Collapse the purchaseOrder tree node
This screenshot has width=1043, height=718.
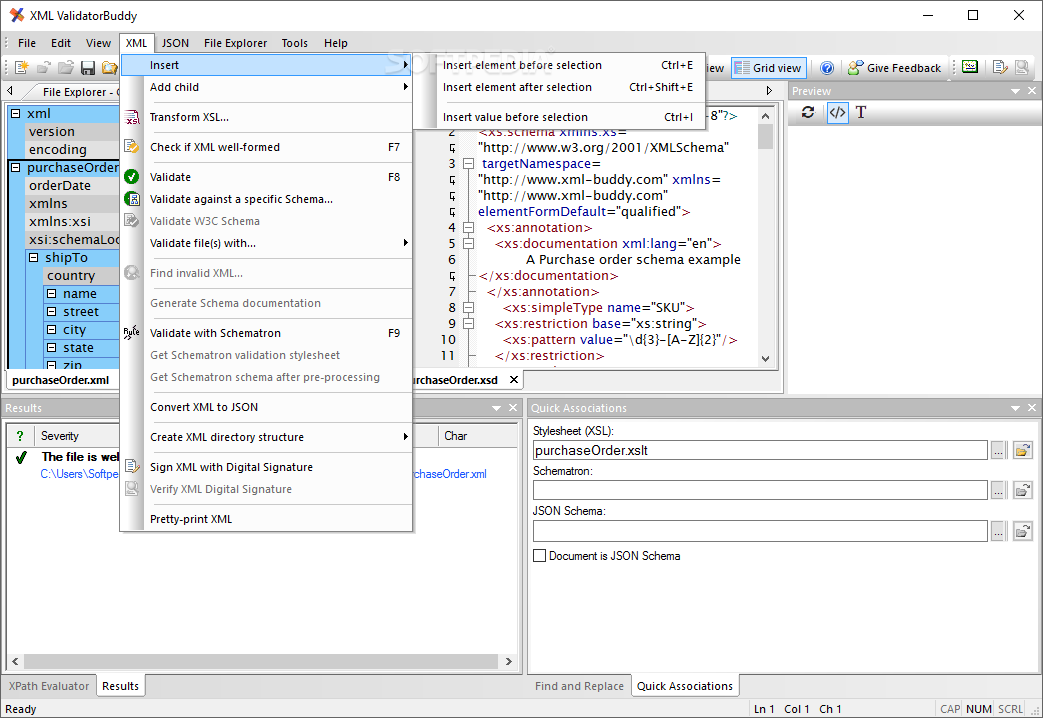point(16,168)
